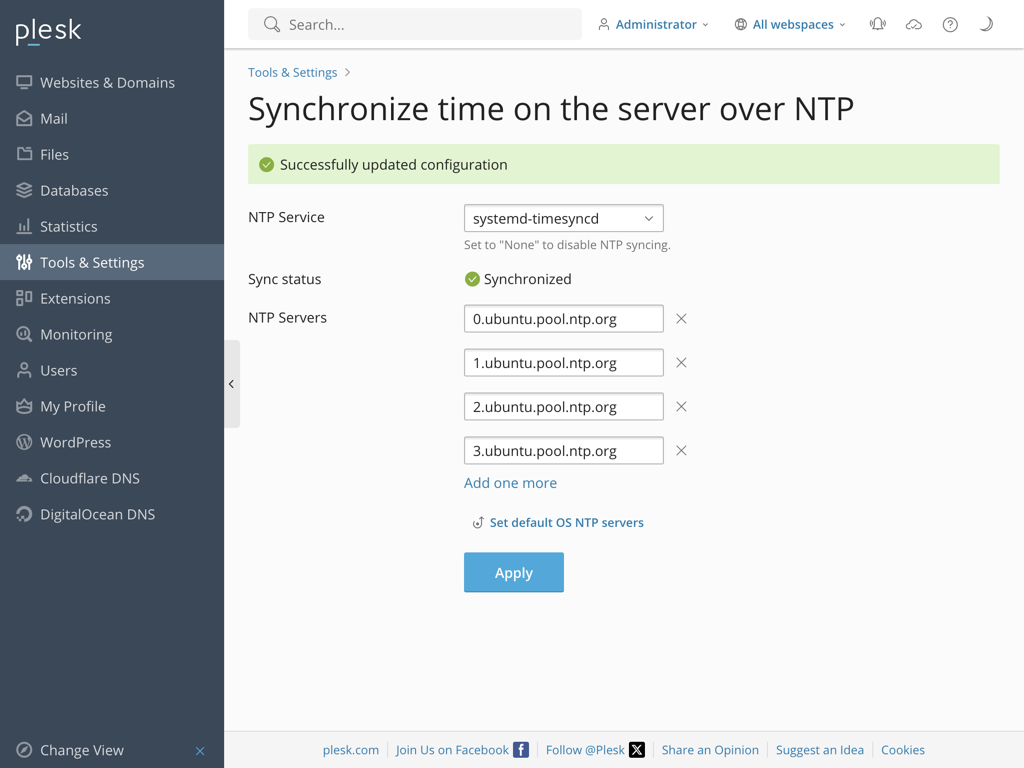This screenshot has width=1024, height=768.
Task: Open the All webspaces selector
Action: coord(789,24)
